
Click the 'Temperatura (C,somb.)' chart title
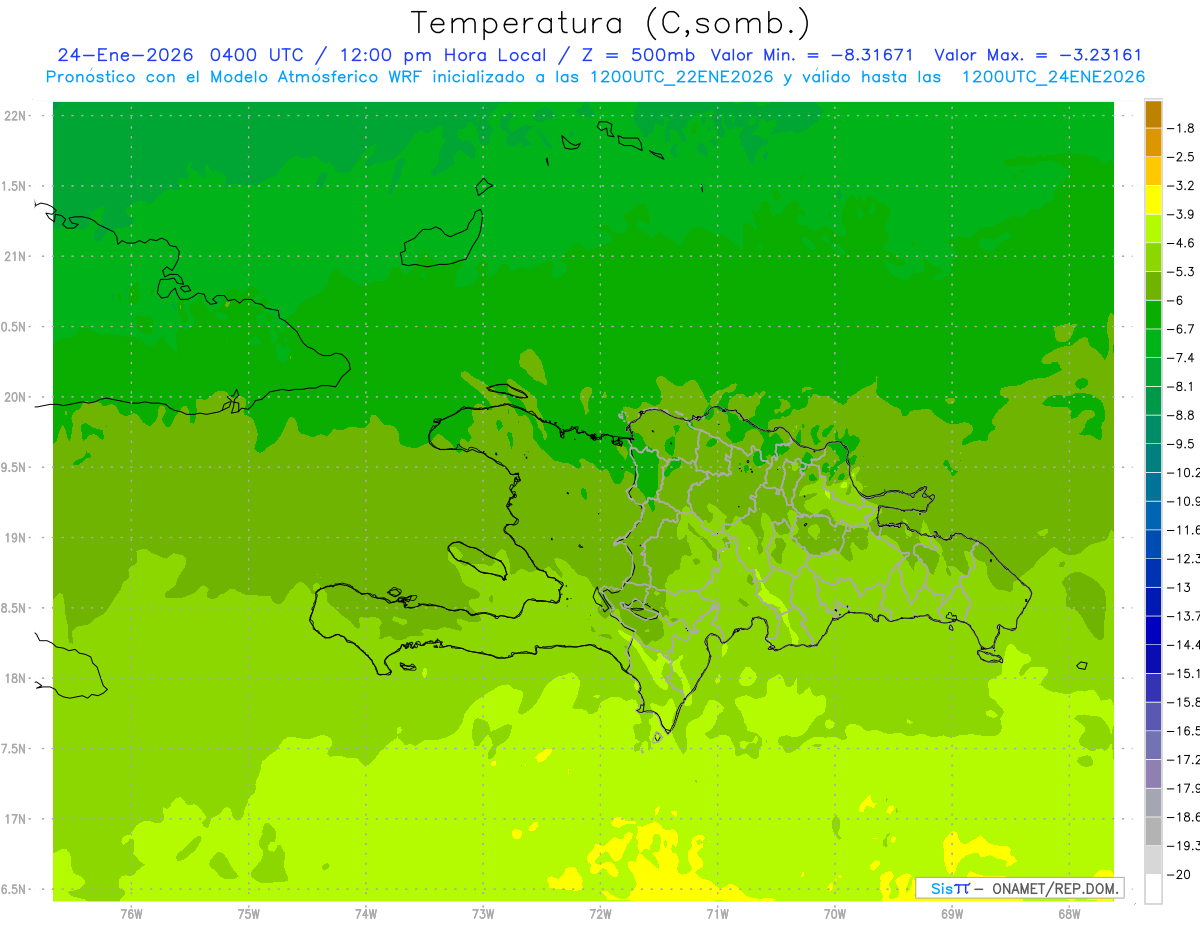611,22
